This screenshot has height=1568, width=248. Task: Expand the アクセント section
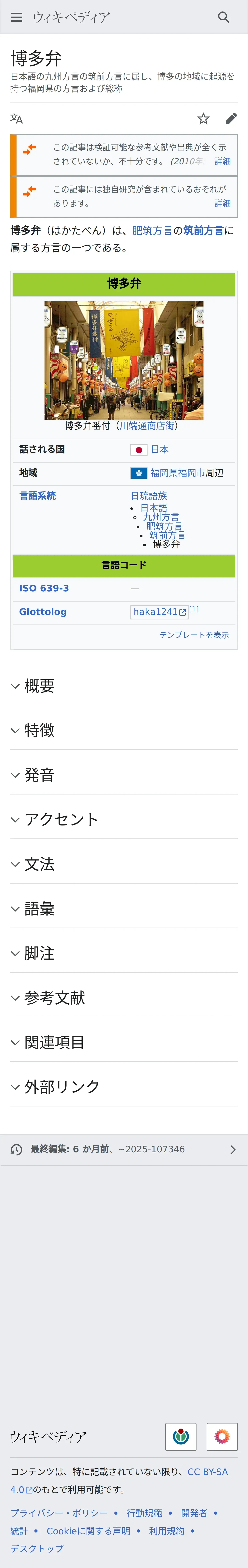click(61, 819)
